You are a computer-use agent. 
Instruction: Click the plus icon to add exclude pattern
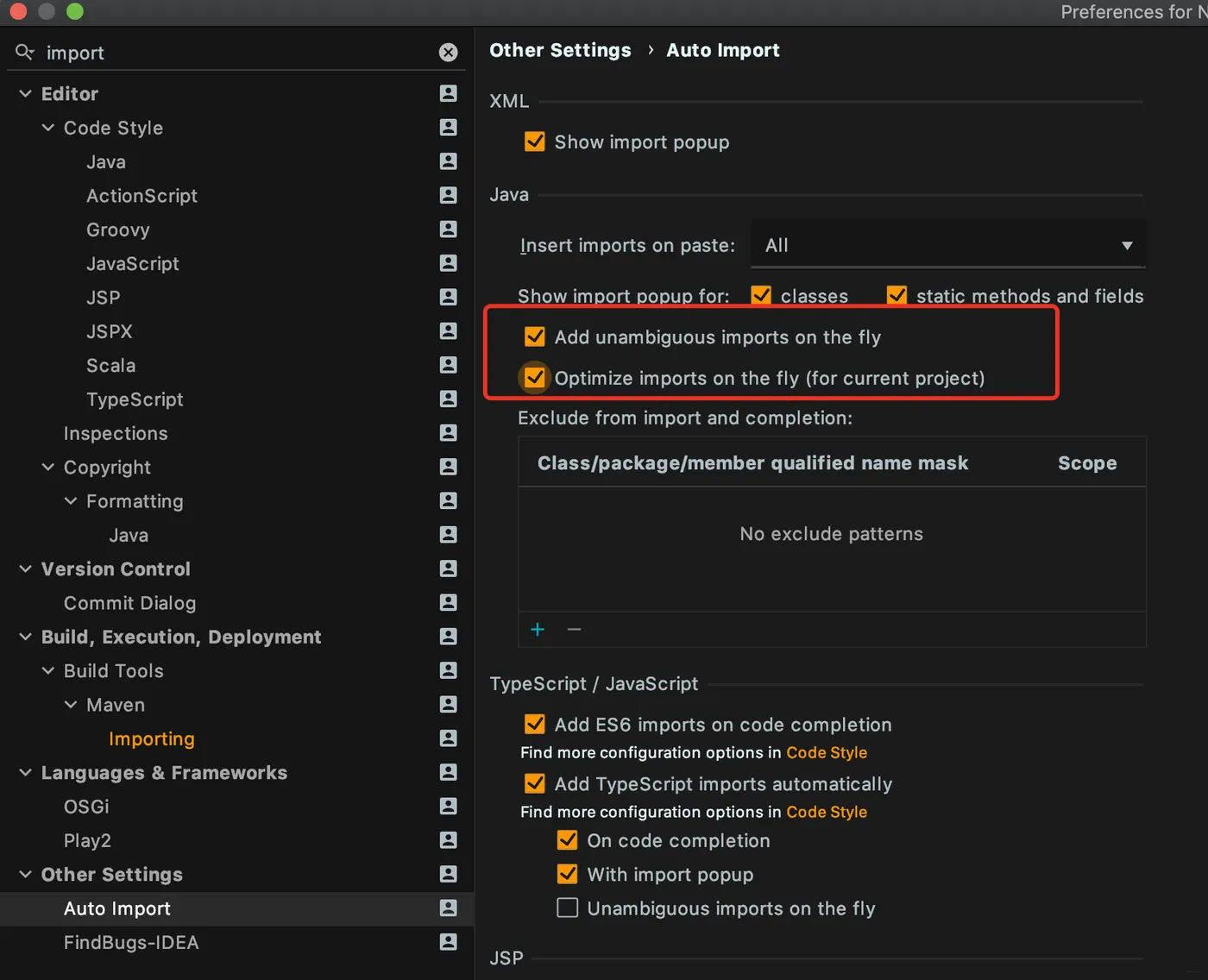(538, 630)
